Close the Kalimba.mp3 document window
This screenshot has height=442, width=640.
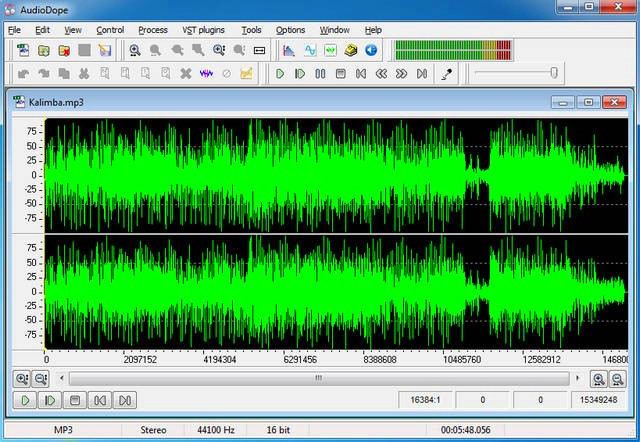click(614, 102)
